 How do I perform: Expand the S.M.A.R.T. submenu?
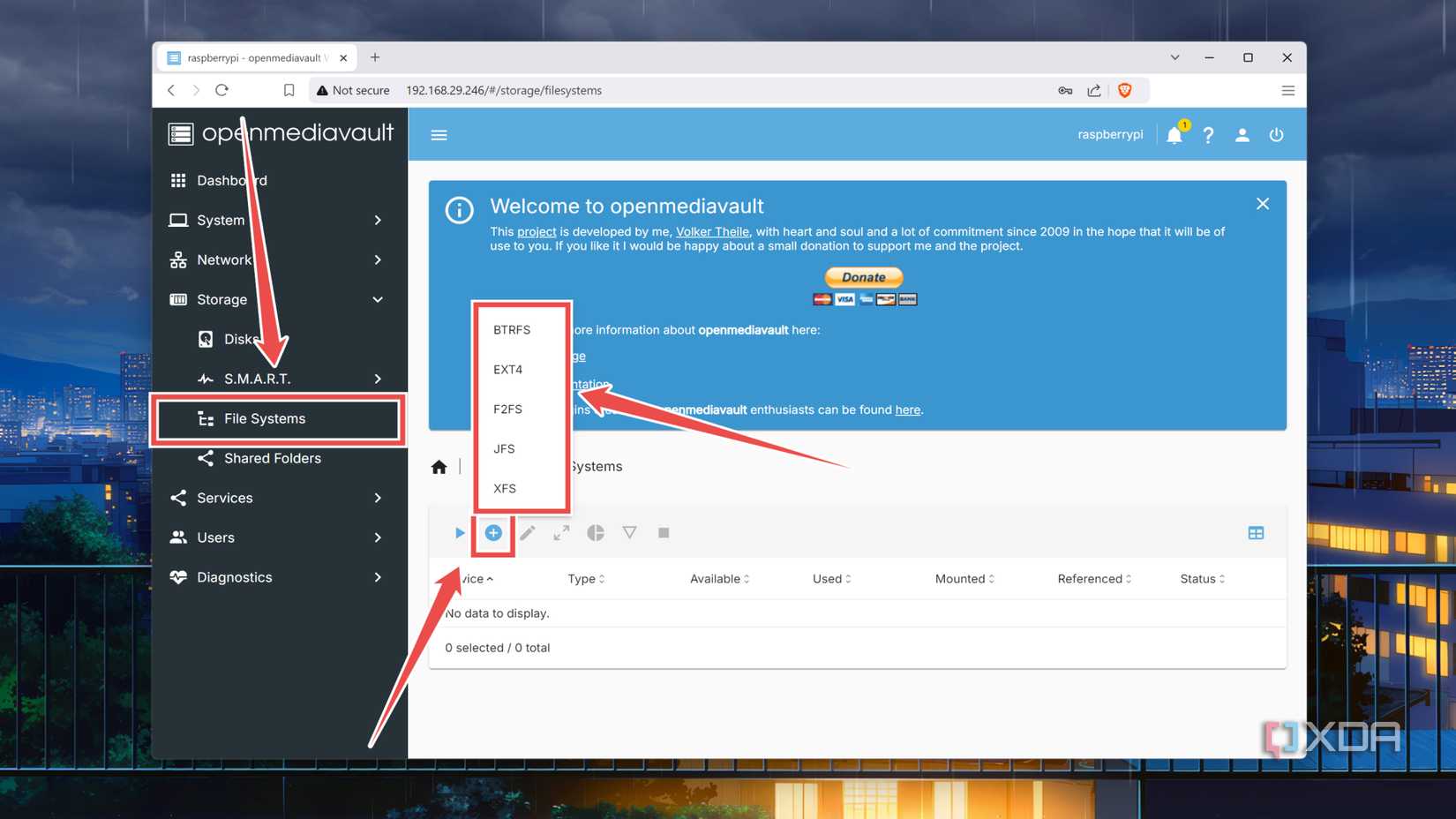point(280,379)
